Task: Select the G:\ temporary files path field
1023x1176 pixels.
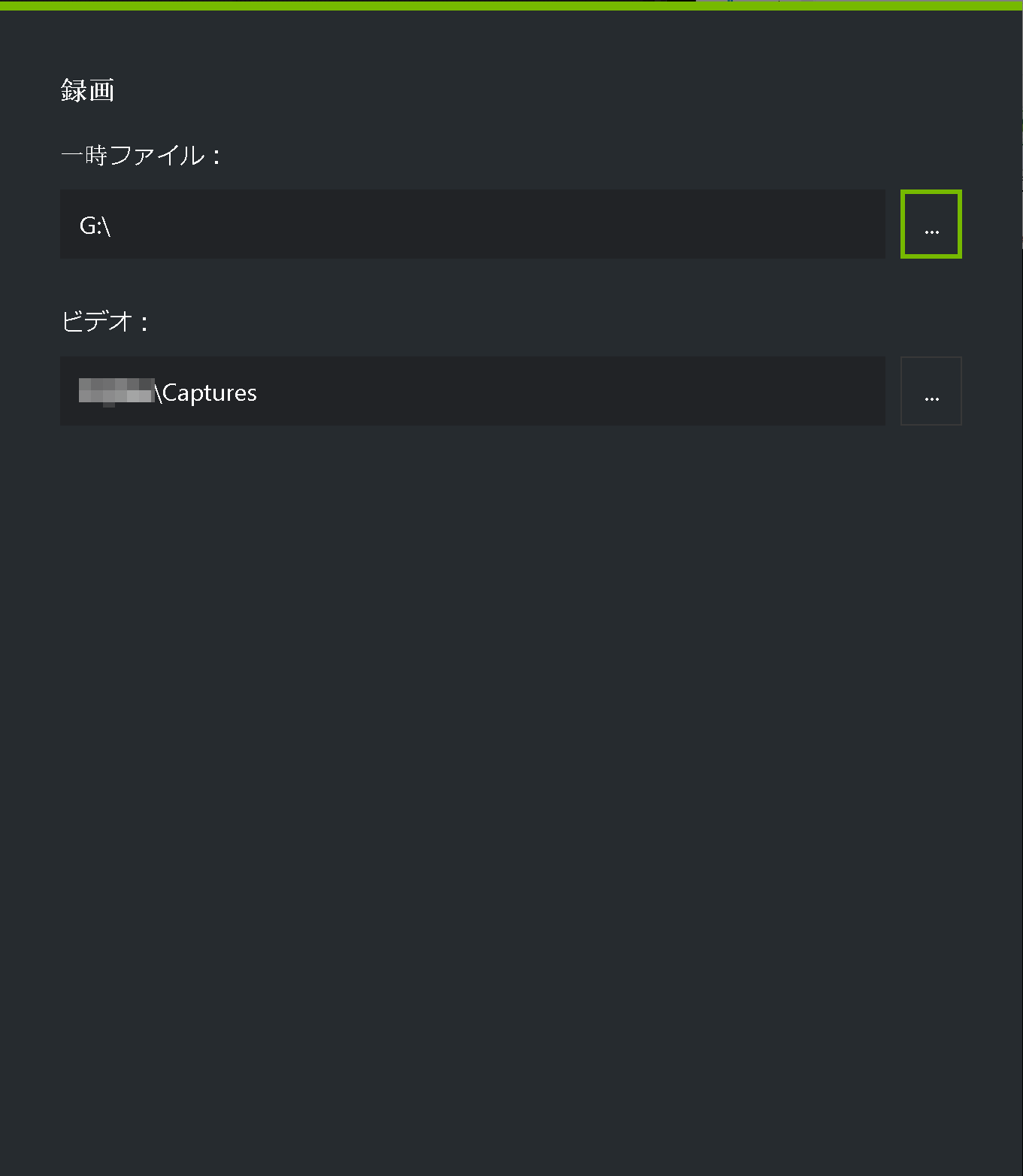Action: [x=474, y=223]
